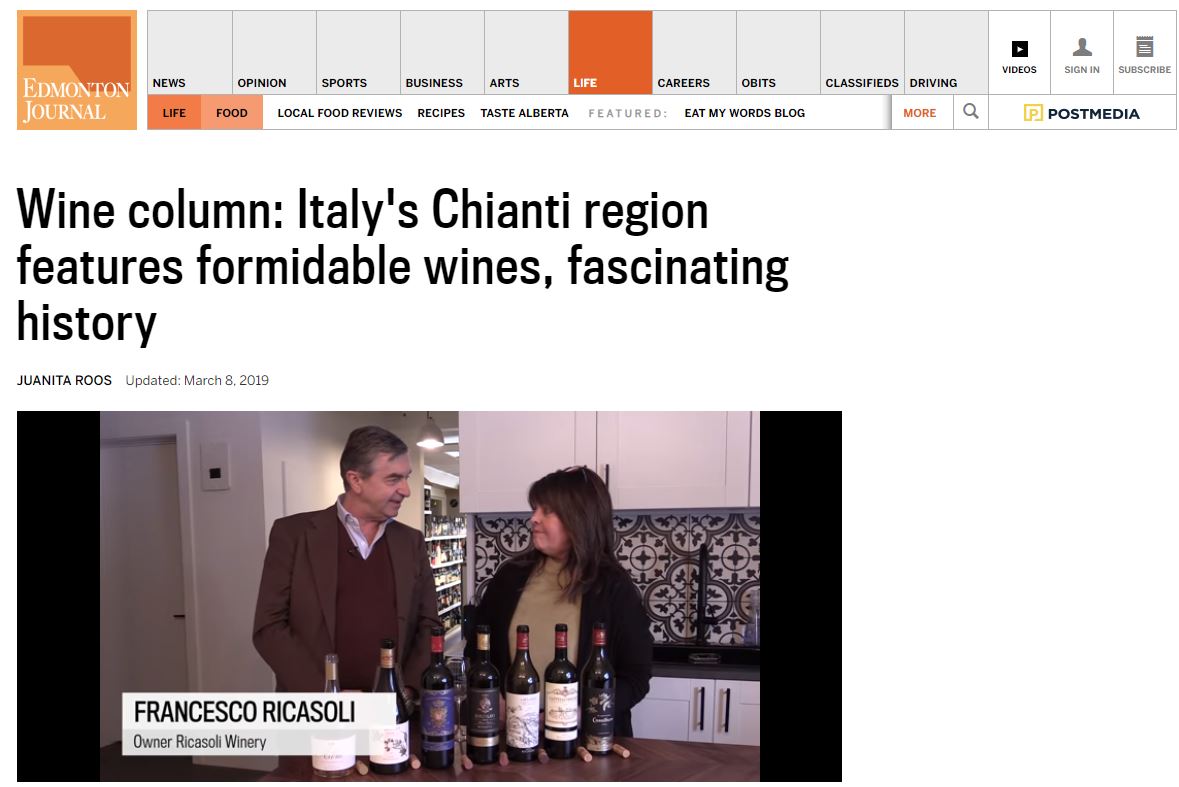1179x787 pixels.
Task: Open the Eat My Words Blog
Action: (744, 113)
